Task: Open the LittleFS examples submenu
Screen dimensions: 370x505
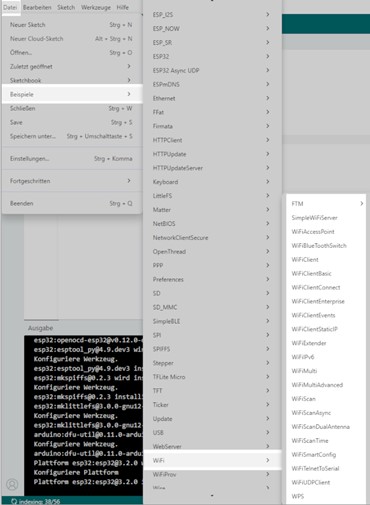Action: coord(212,196)
